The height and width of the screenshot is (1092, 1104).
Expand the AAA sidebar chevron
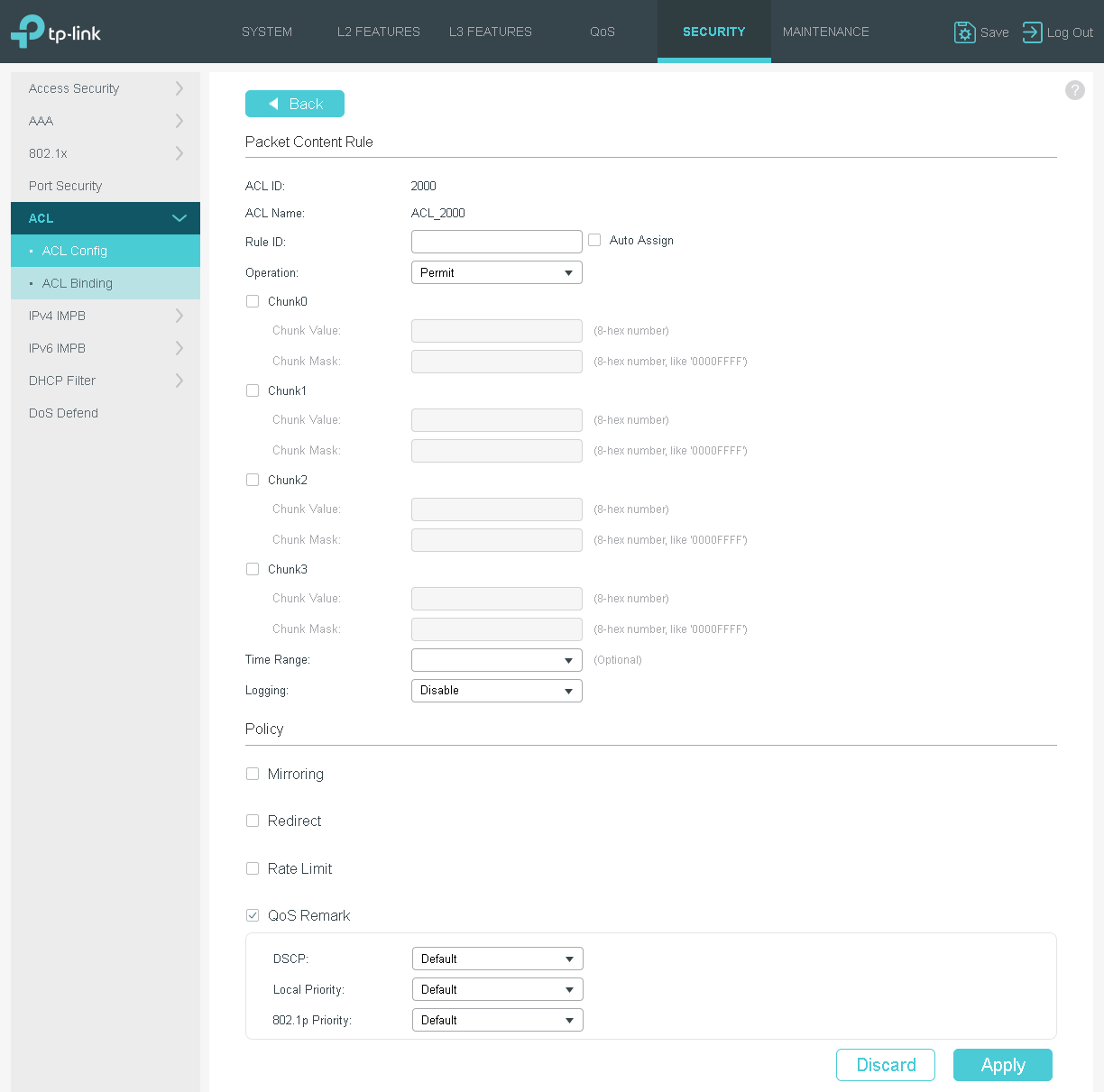pos(179,121)
